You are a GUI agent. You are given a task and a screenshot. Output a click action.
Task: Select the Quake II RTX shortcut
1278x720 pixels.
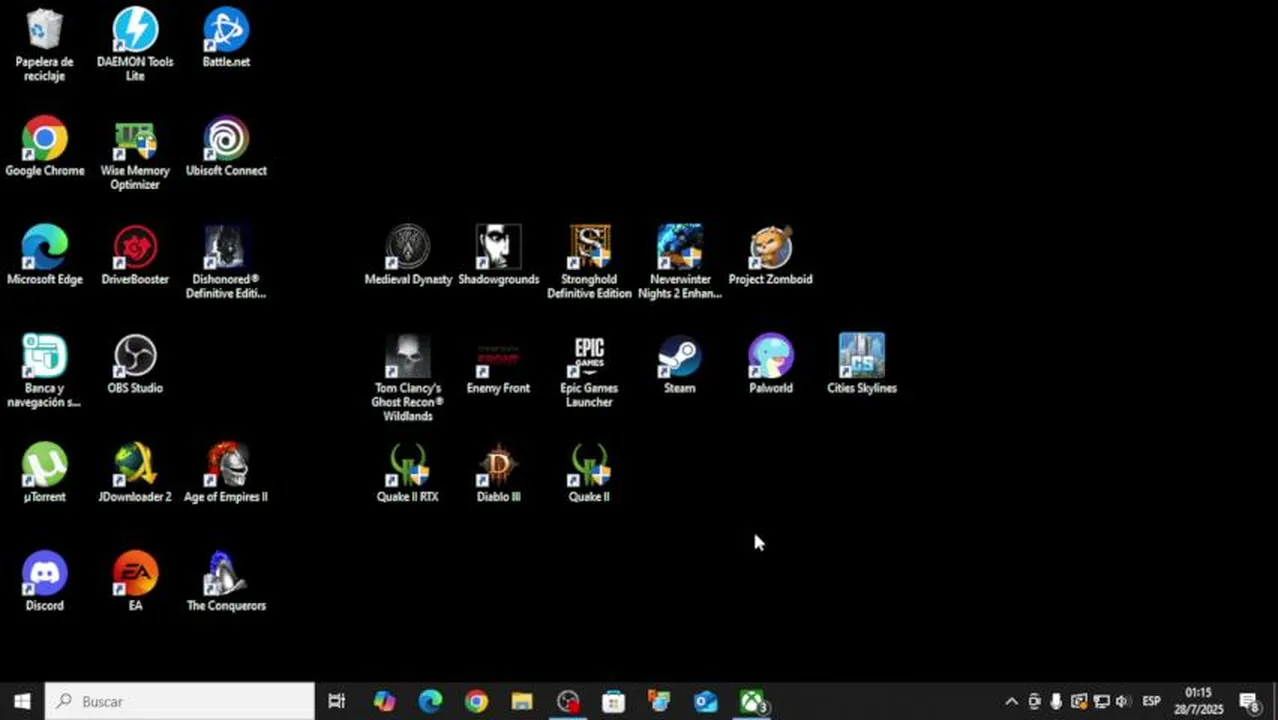[408, 473]
